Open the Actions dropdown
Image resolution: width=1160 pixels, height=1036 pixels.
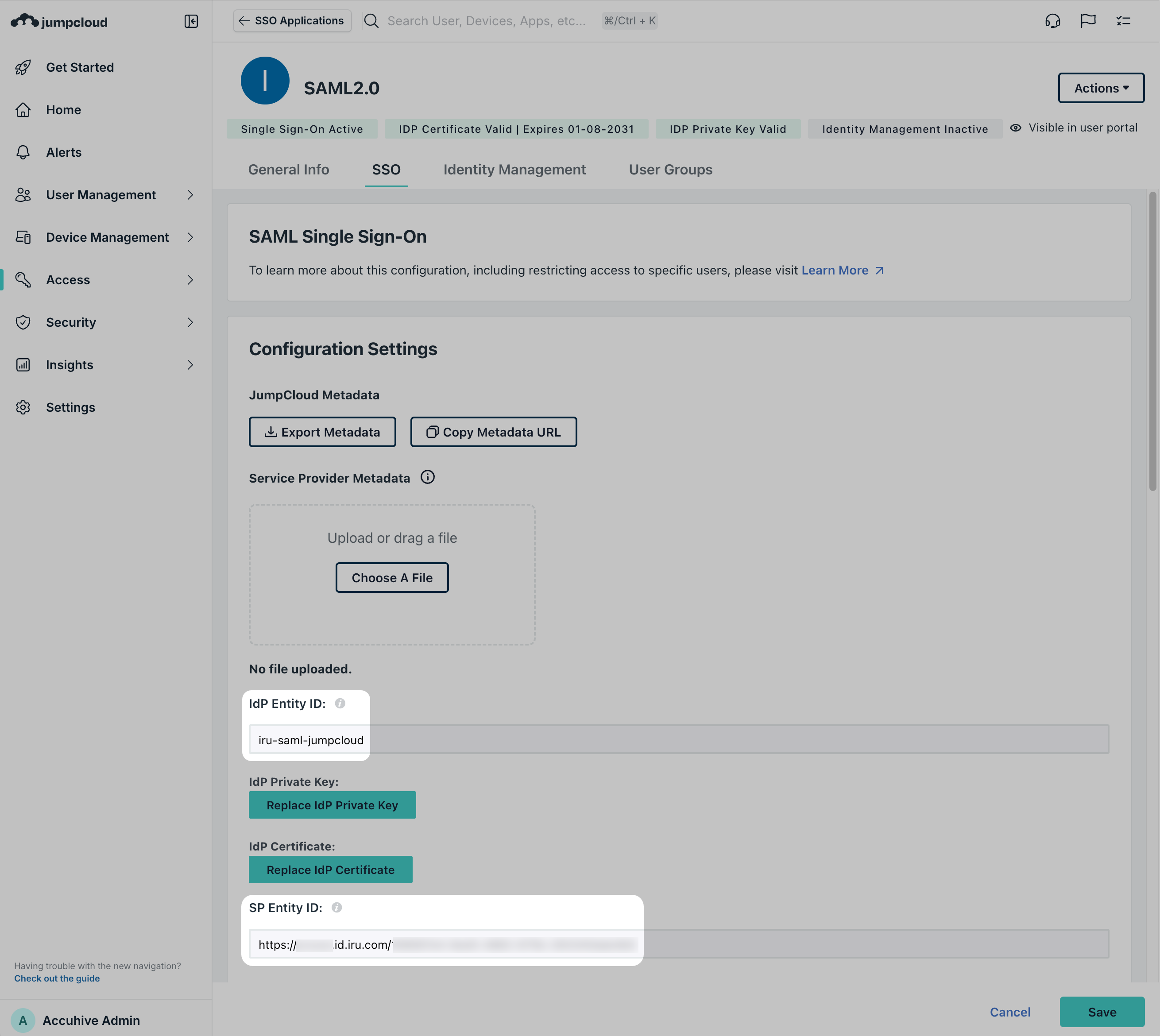pos(1101,88)
